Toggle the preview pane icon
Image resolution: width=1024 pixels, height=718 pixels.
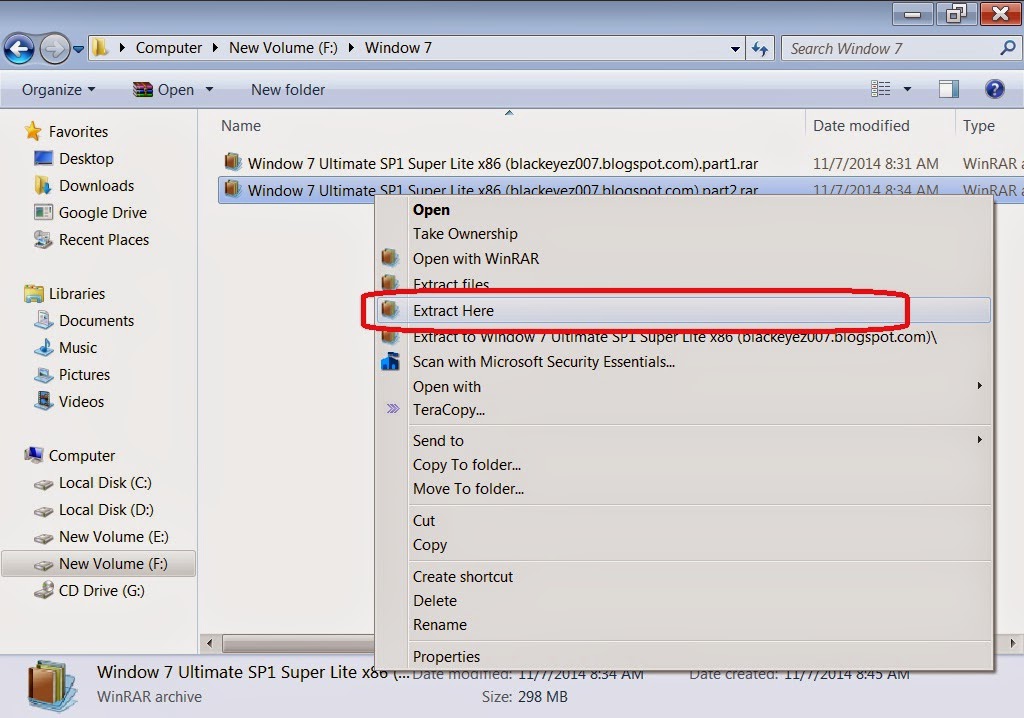(x=948, y=89)
